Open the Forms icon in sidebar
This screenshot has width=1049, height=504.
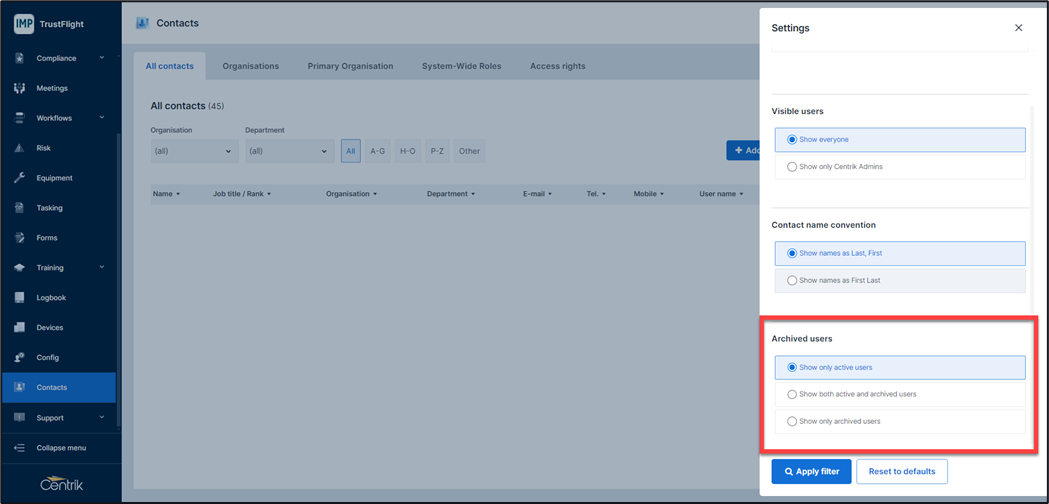19,238
